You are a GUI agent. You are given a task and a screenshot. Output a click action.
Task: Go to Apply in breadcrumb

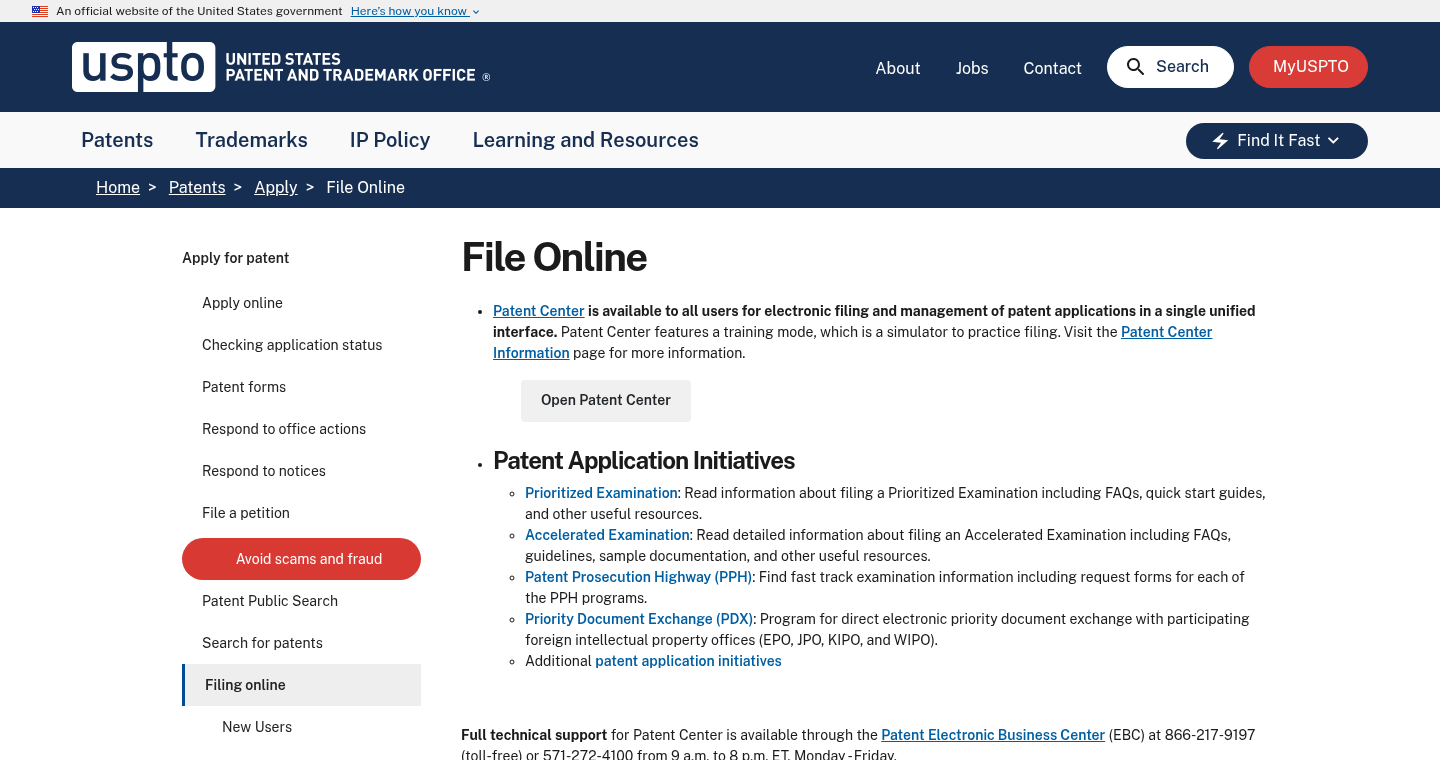pyautogui.click(x=276, y=187)
